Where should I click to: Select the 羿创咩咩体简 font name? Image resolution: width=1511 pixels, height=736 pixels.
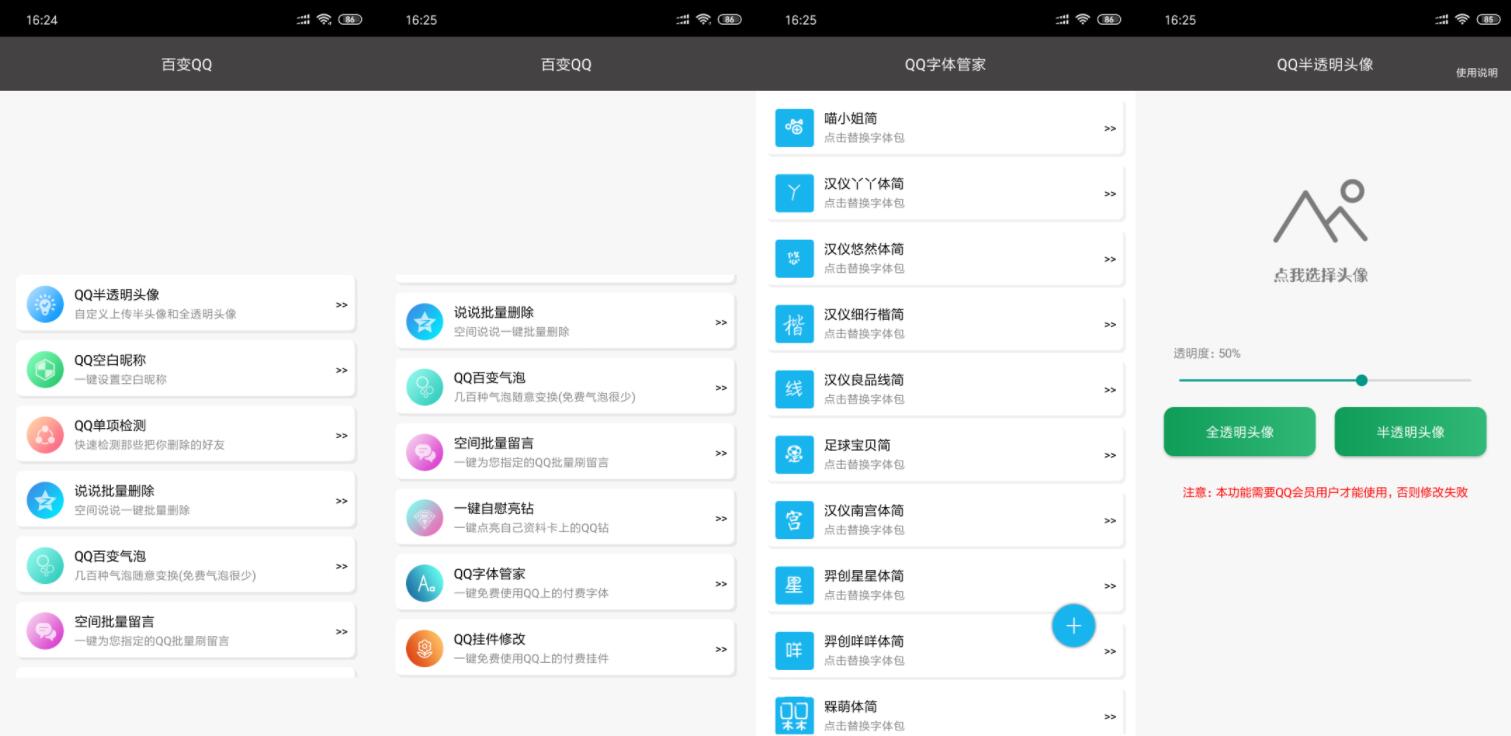click(864, 641)
